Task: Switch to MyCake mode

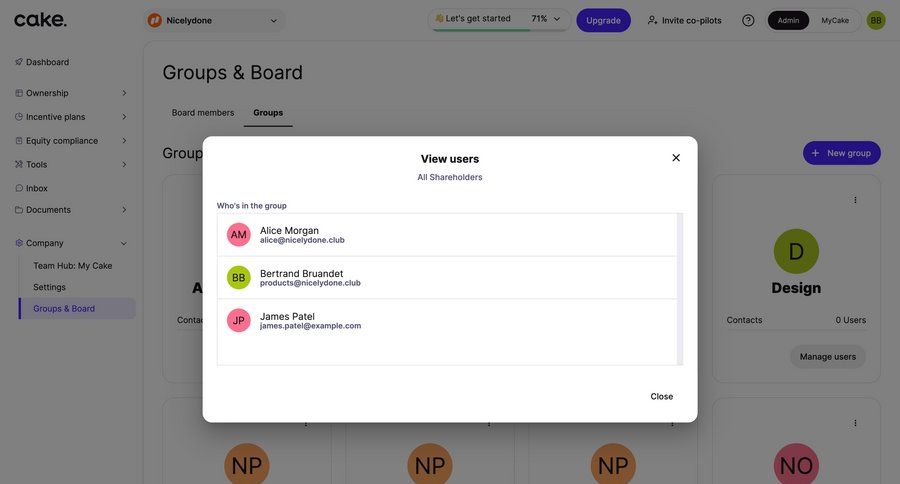Action: pos(835,20)
